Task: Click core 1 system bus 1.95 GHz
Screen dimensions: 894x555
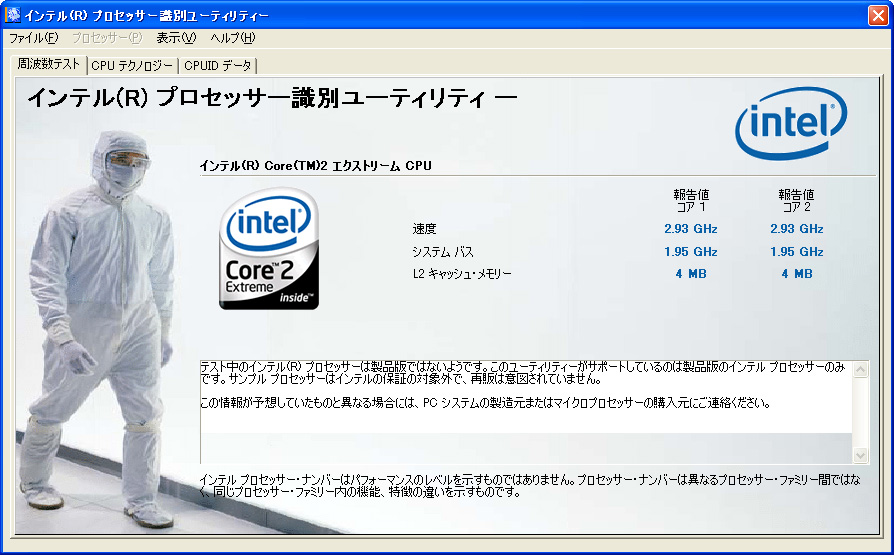Action: (x=690, y=252)
